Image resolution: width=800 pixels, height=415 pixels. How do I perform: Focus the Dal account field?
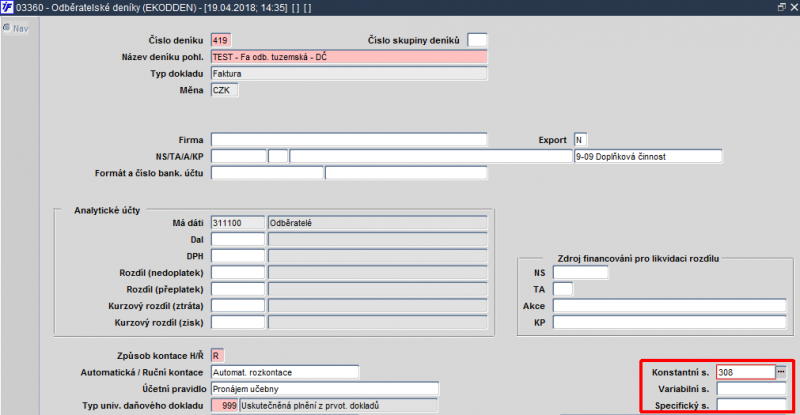pyautogui.click(x=238, y=239)
